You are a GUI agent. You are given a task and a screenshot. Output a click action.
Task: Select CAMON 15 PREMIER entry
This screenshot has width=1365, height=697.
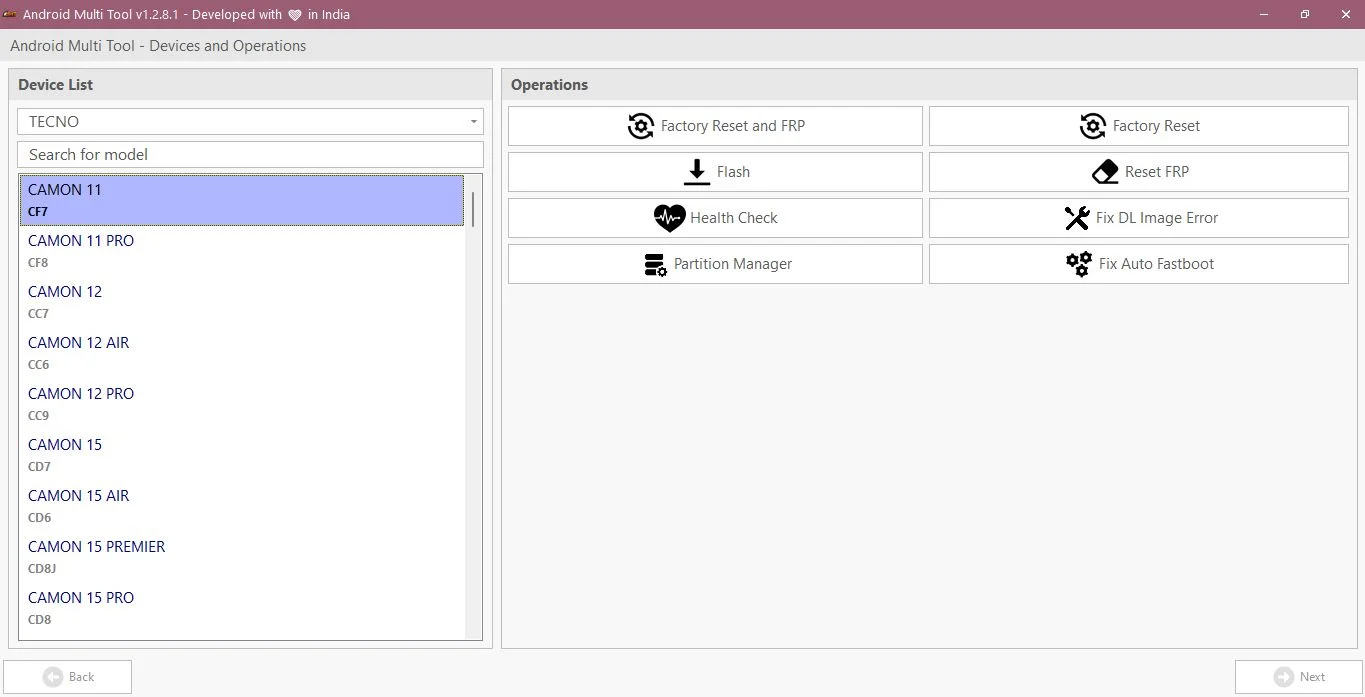coord(242,557)
